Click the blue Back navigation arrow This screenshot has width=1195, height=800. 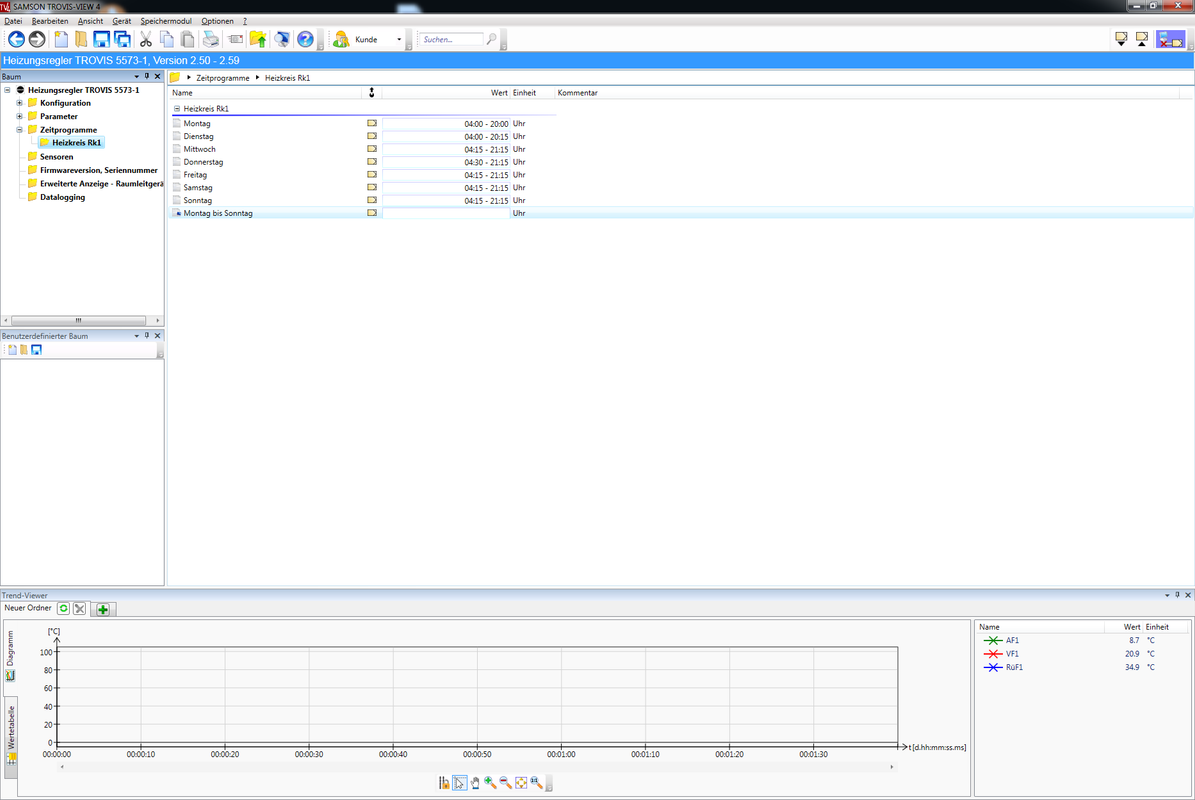tap(16, 39)
